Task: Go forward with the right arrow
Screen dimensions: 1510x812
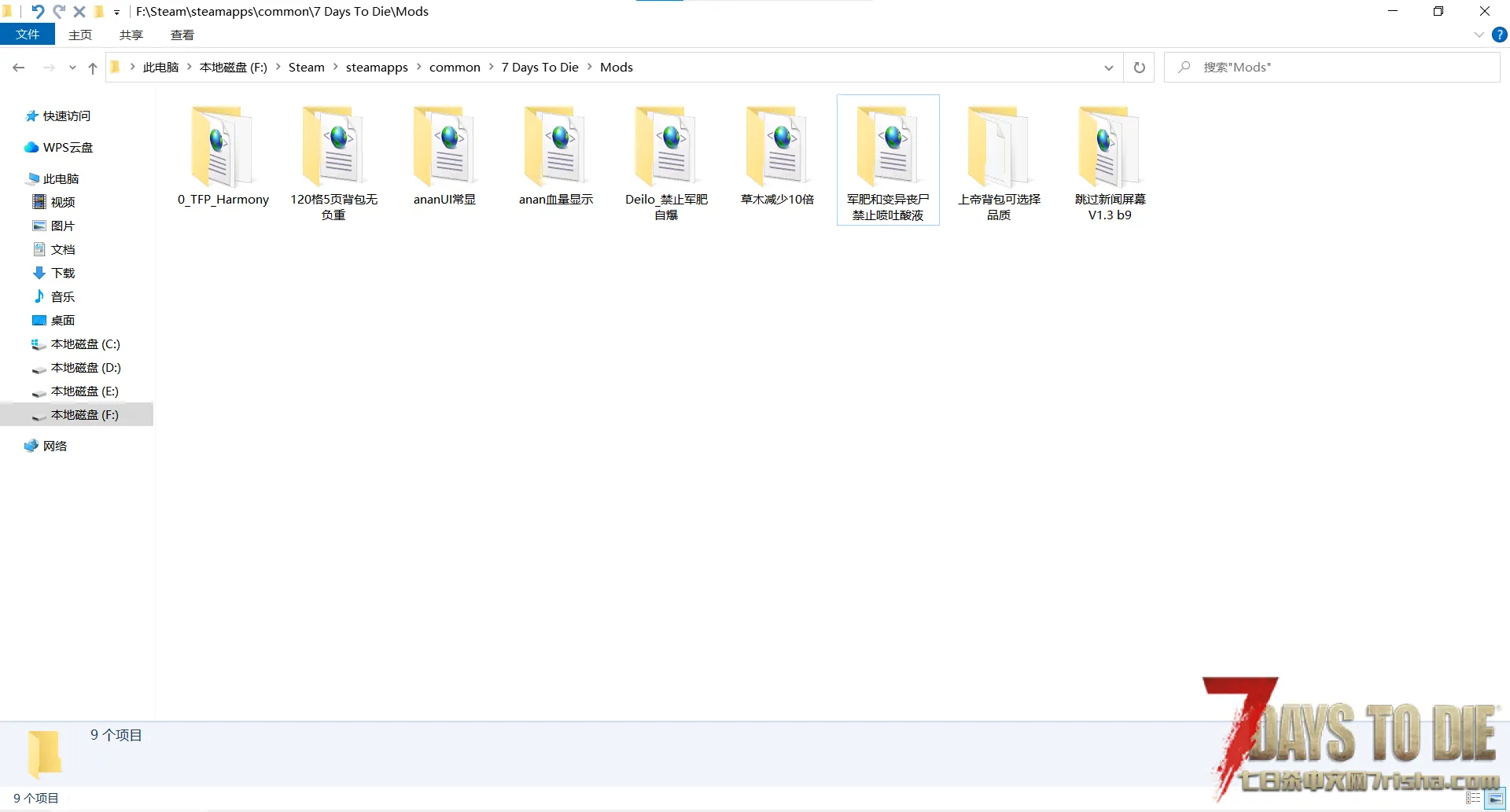Action: tap(49, 68)
